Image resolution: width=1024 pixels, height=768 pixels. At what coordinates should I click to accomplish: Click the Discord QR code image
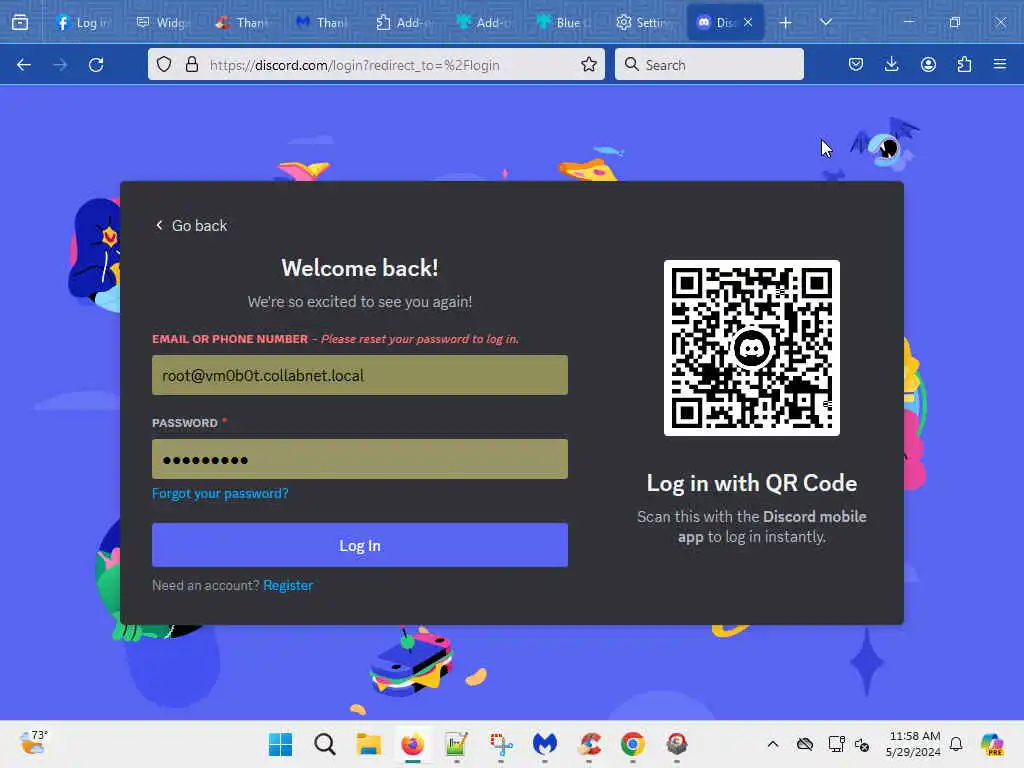[x=752, y=348]
